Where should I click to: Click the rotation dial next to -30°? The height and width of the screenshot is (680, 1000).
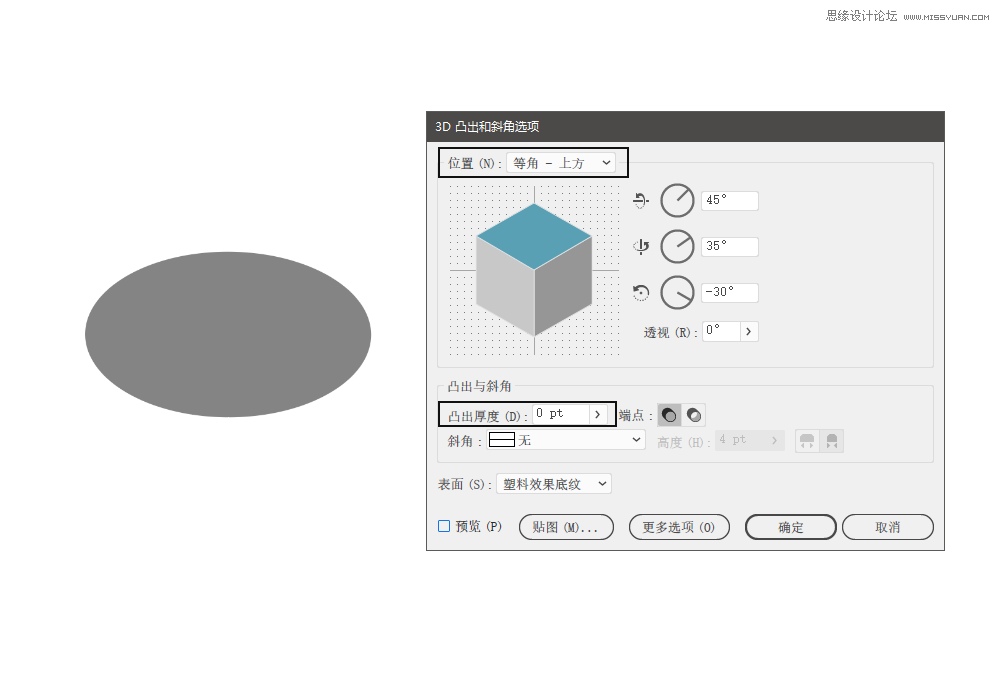pos(677,293)
